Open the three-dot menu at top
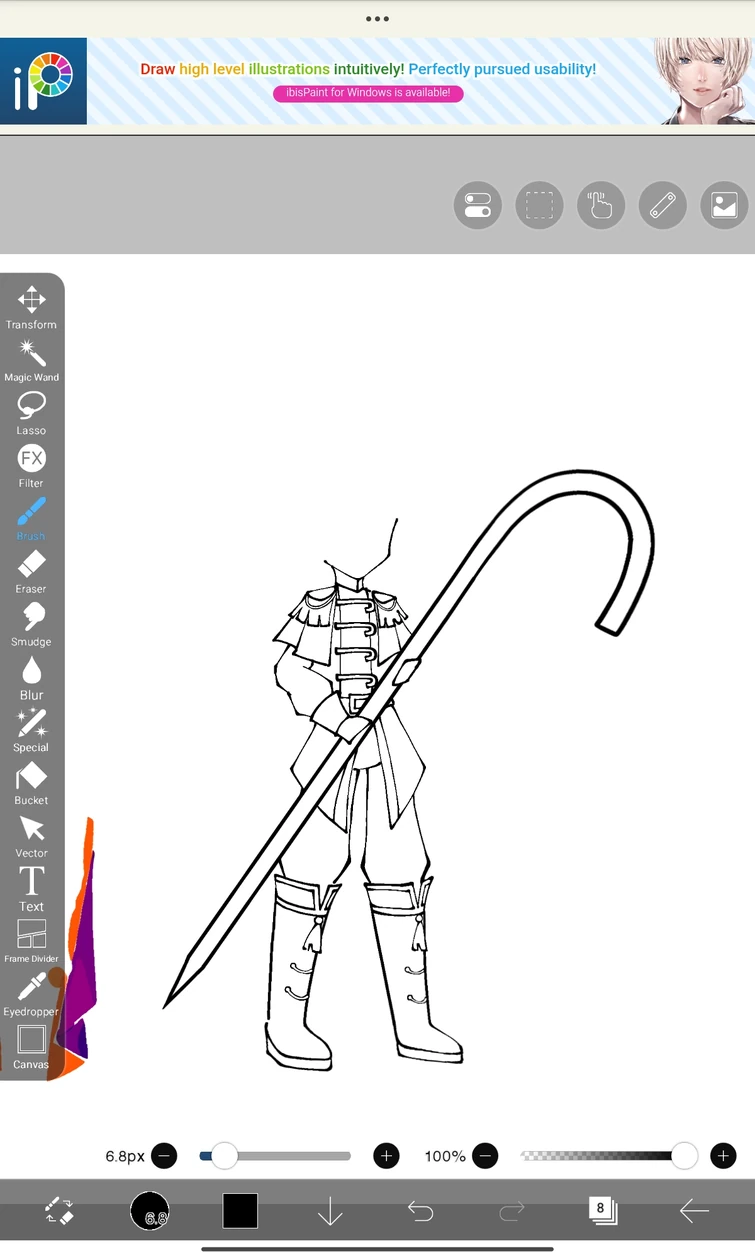Screen dimensions: 755x1258 click(377, 18)
